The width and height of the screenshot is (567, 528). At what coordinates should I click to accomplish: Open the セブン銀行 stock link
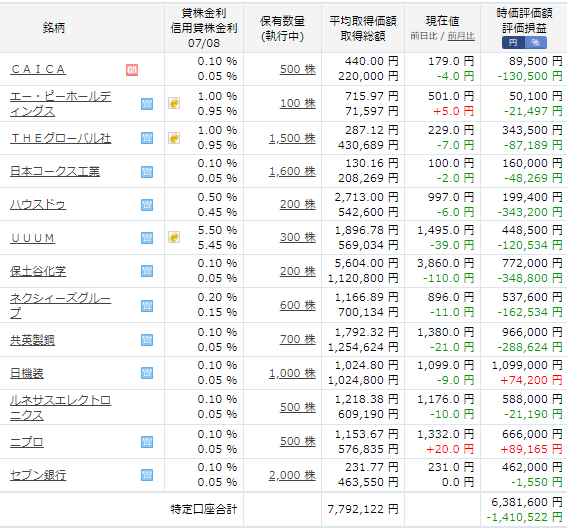coord(38,475)
